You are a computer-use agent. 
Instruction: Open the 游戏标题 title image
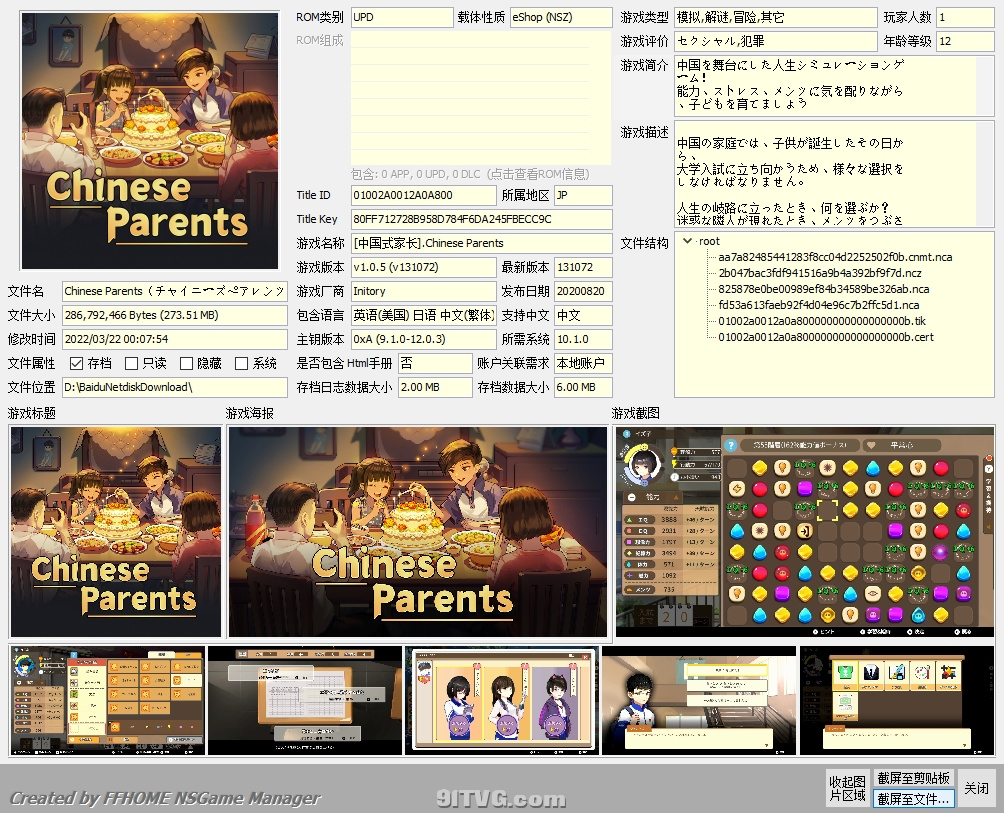(116, 531)
